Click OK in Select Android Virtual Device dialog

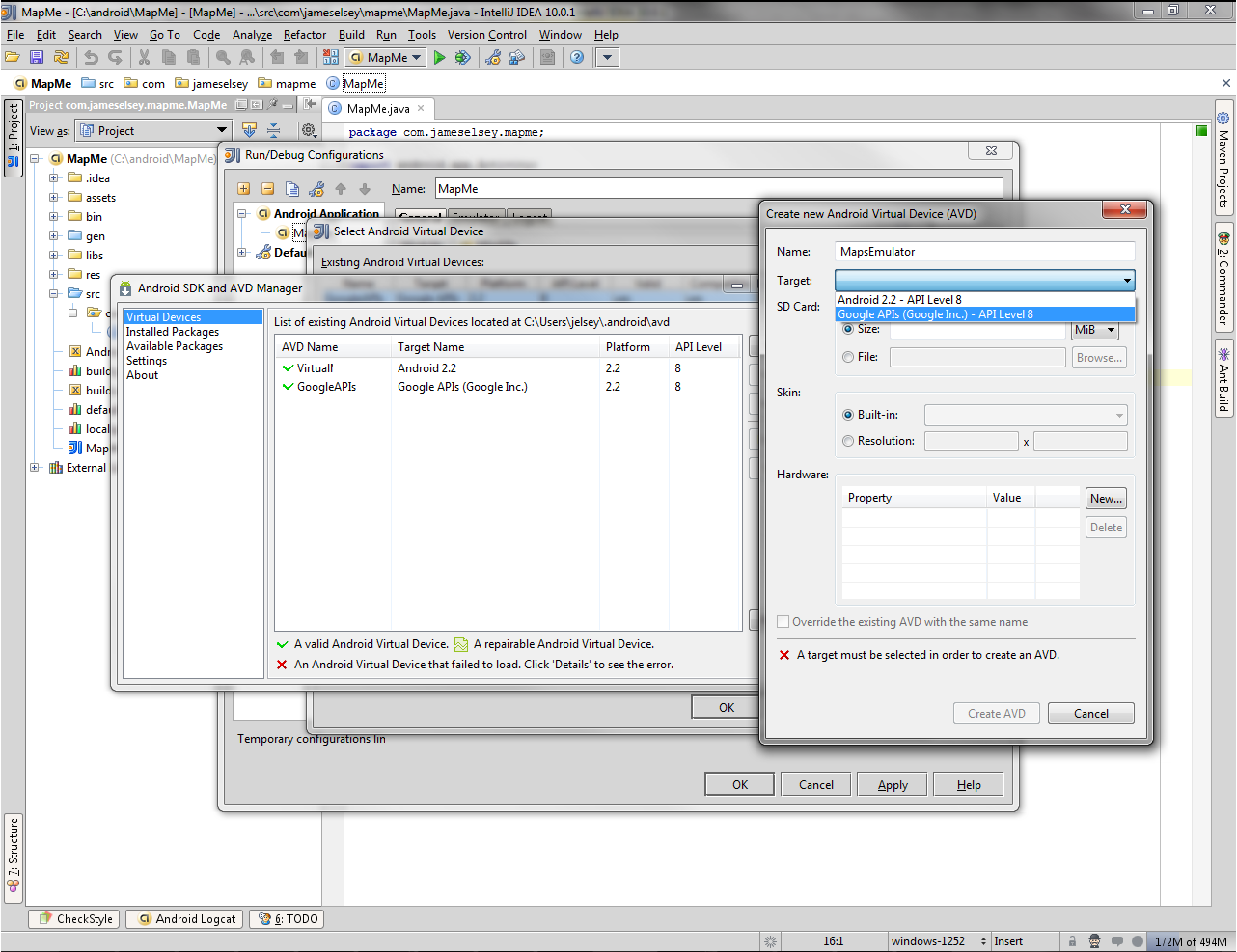tap(727, 708)
